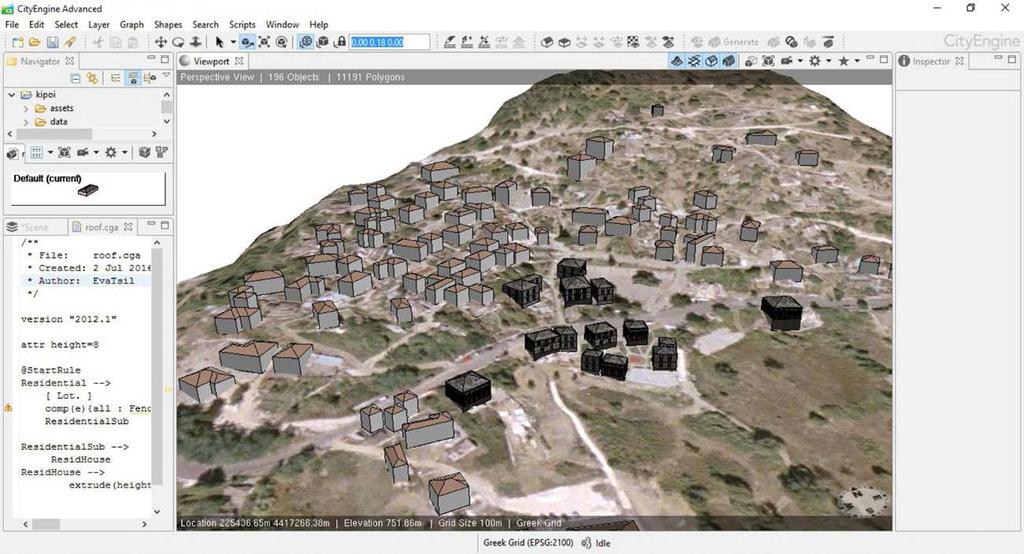Toggle the object coordinate cube button

(x=323, y=42)
